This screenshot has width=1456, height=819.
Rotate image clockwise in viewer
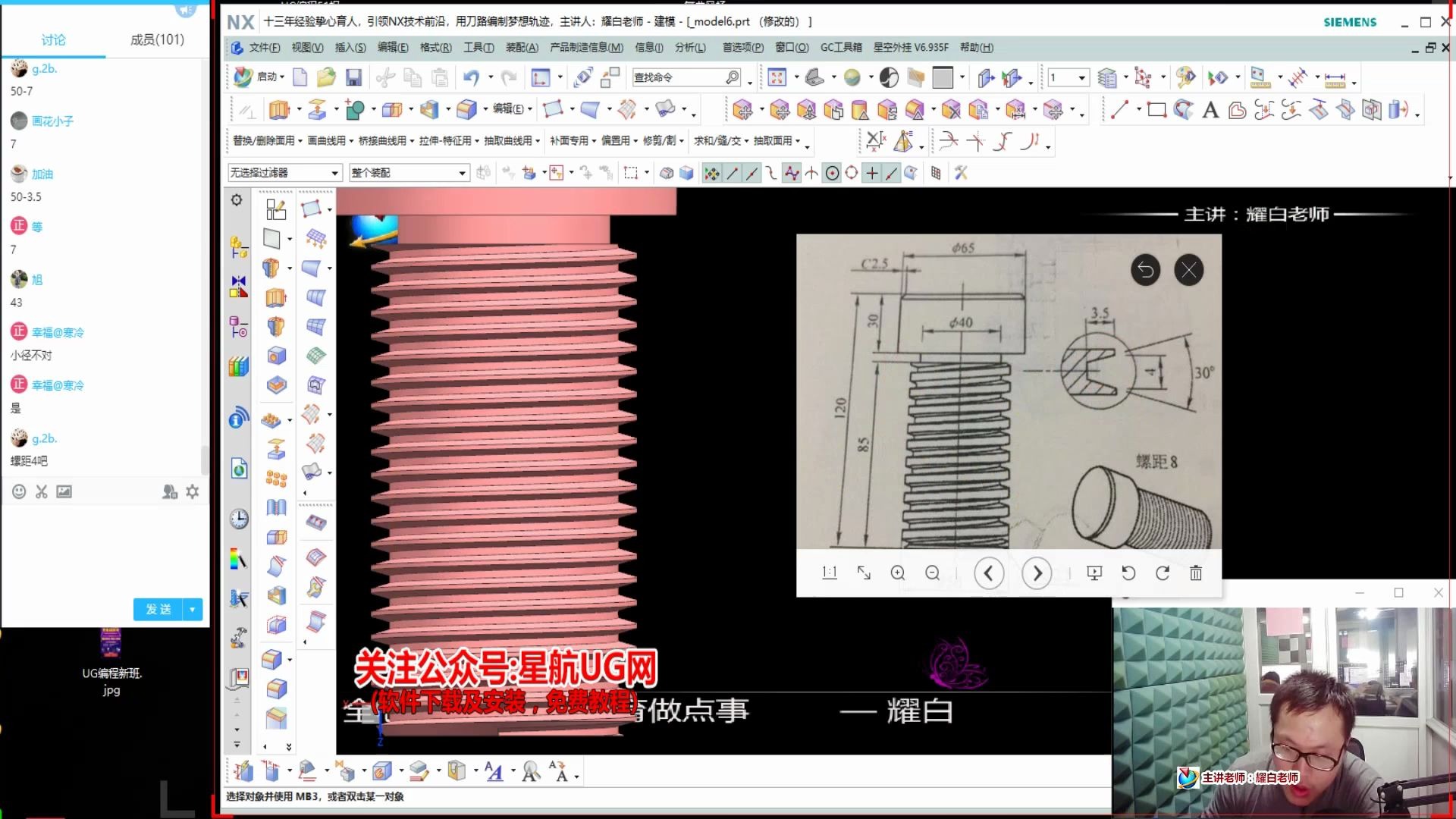pyautogui.click(x=1162, y=573)
